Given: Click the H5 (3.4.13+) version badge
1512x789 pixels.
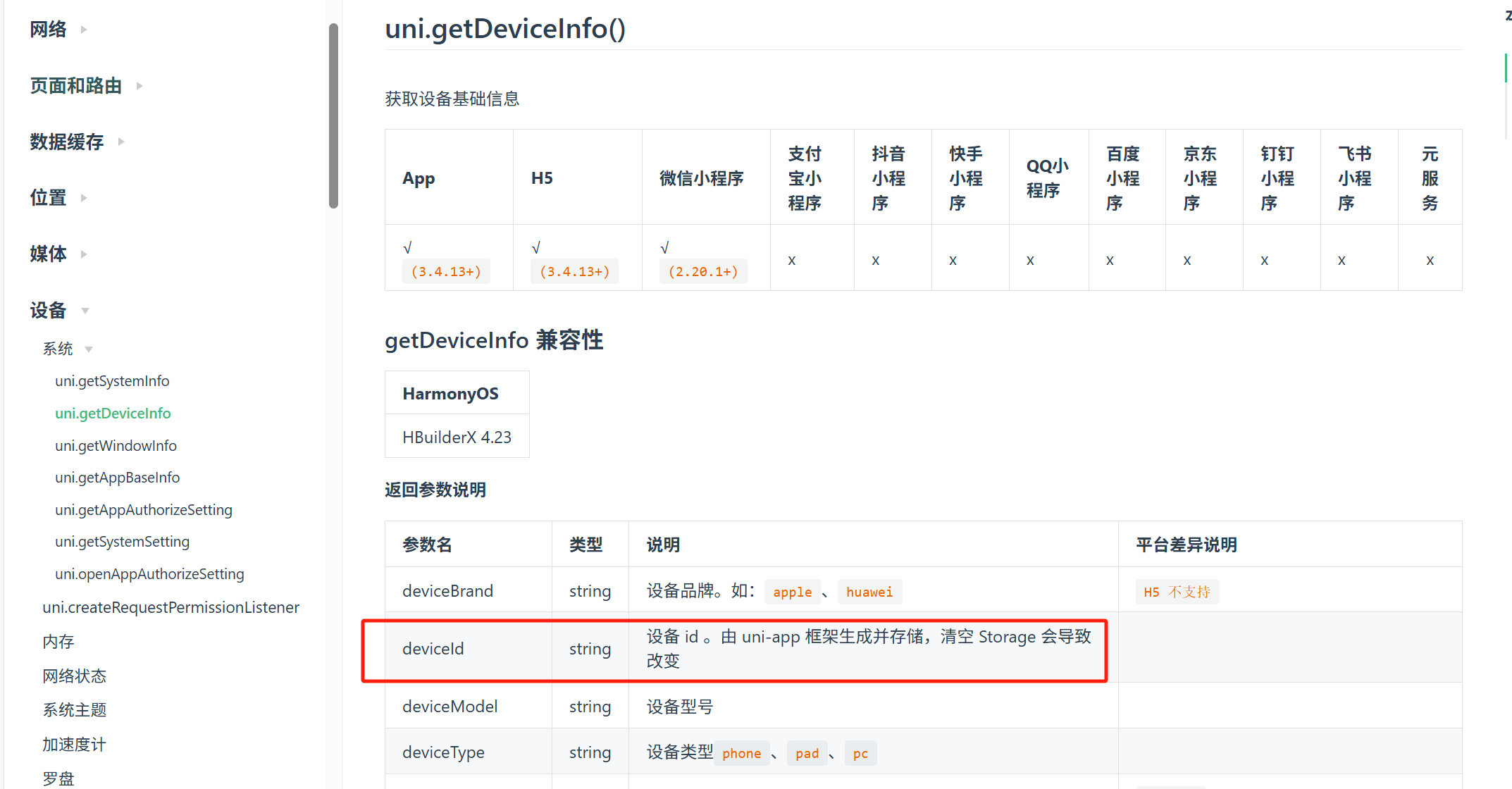Looking at the screenshot, I should click(x=575, y=272).
